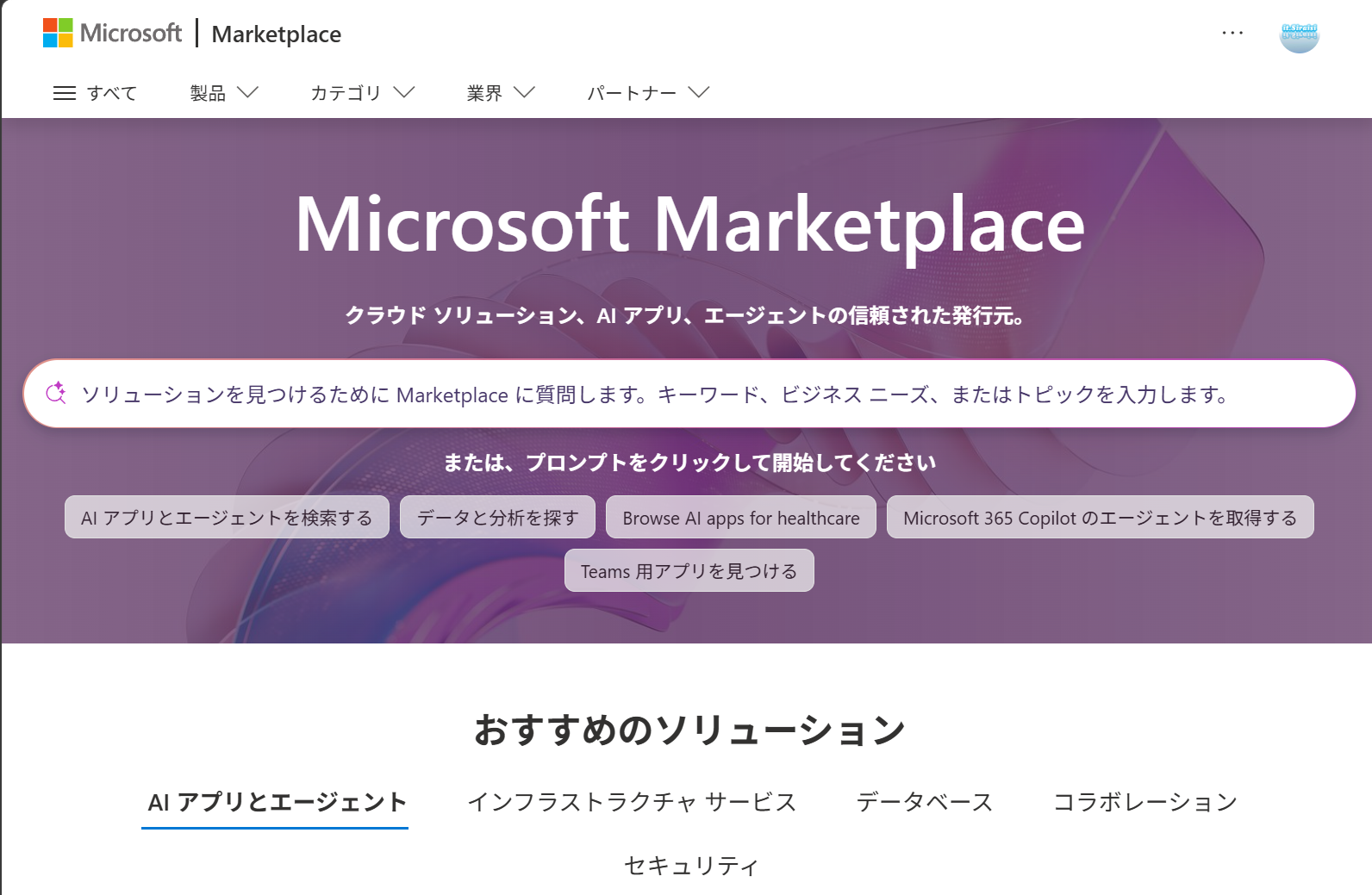Click Microsoft 365 Copilot のエージェントを取得する
The height and width of the screenshot is (895, 1372).
pos(1101,517)
